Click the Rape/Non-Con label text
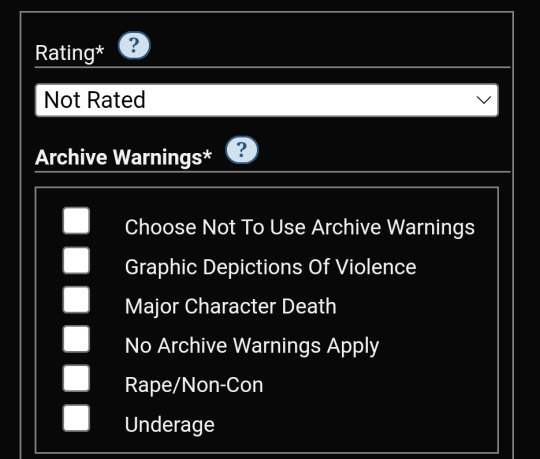The width and height of the screenshot is (540, 459). click(x=194, y=385)
